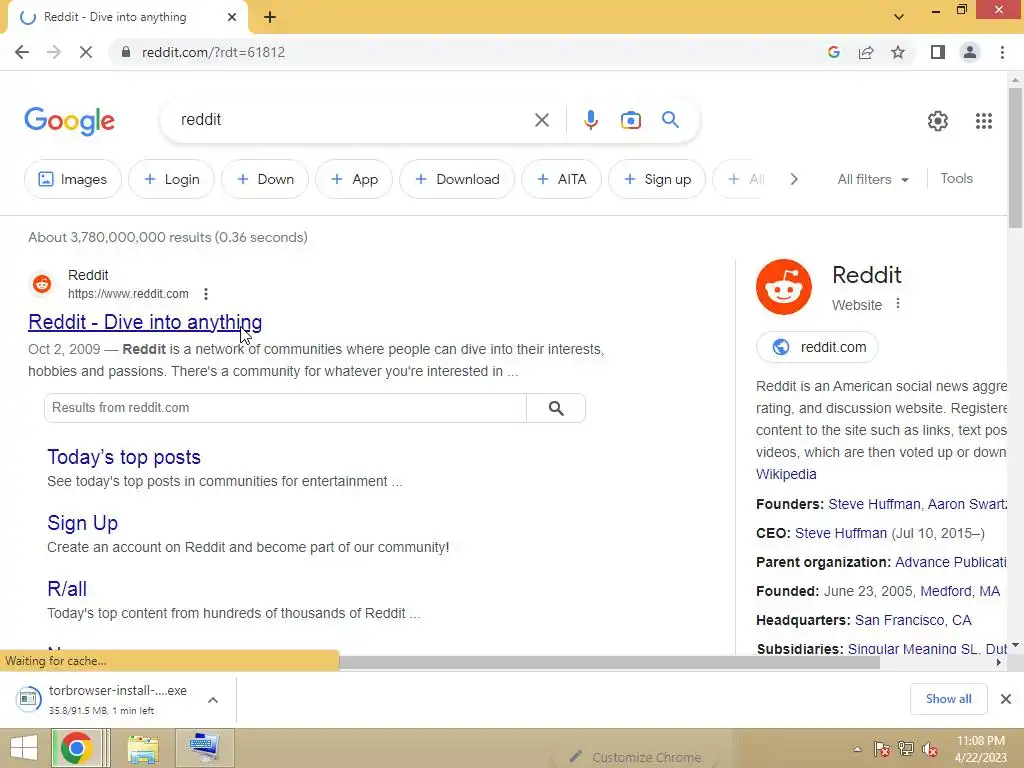Open Today's top posts link

123,457
